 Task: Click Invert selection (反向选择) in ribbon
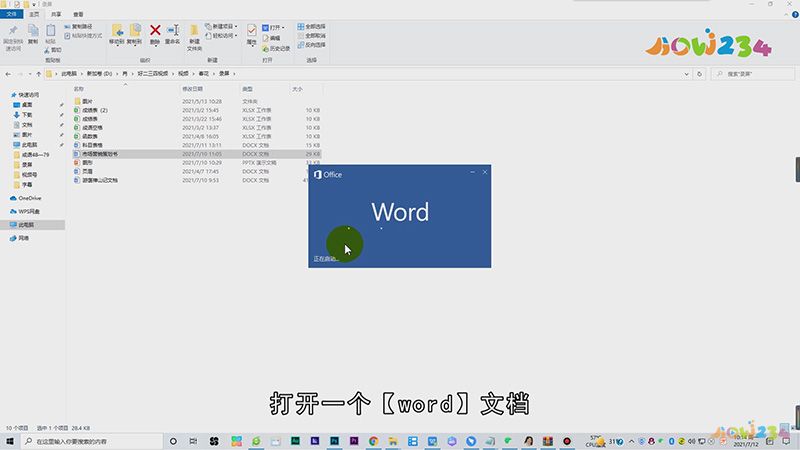pyautogui.click(x=311, y=45)
